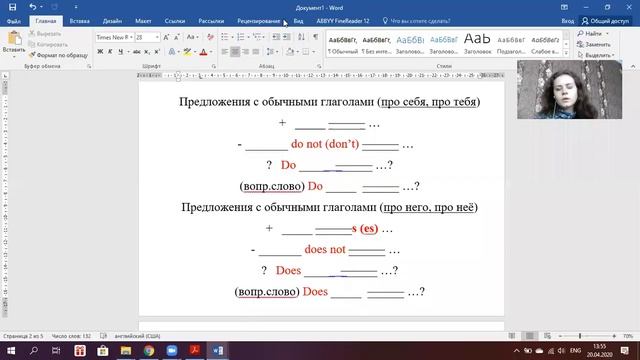Screen dimensions: 640x360
Task: Open the text effects icon
Action: [x=172, y=52]
